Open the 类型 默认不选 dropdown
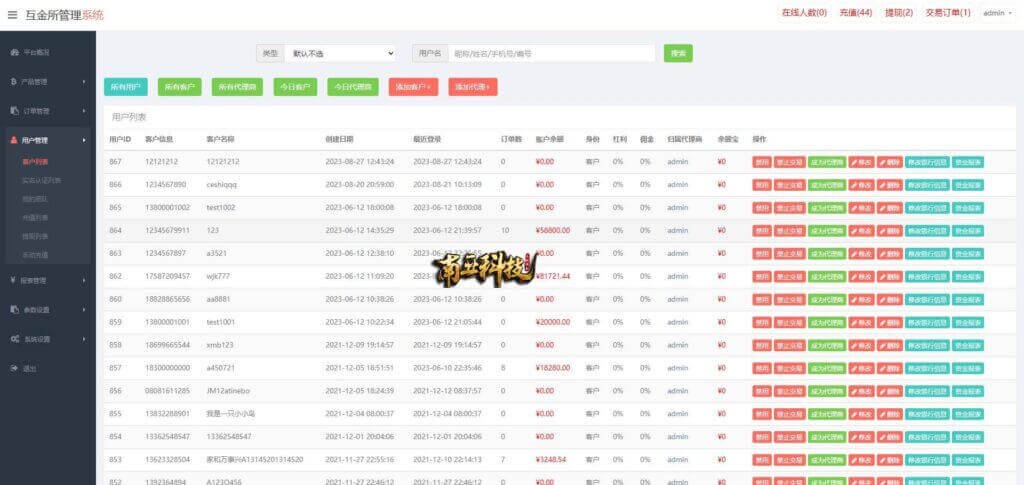Image resolution: width=1024 pixels, height=485 pixels. [340, 53]
